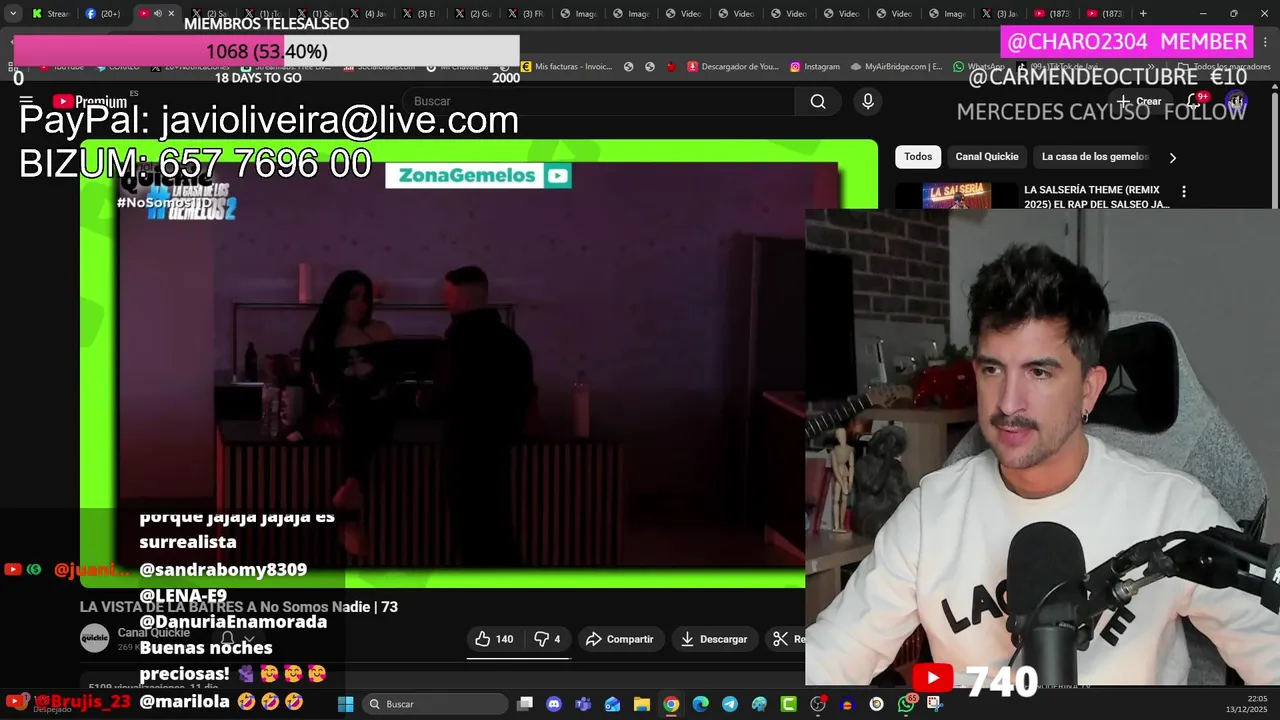Toggle the channel notification bell dropdown
Screen dimensions: 1280x720
pyautogui.click(x=236, y=639)
